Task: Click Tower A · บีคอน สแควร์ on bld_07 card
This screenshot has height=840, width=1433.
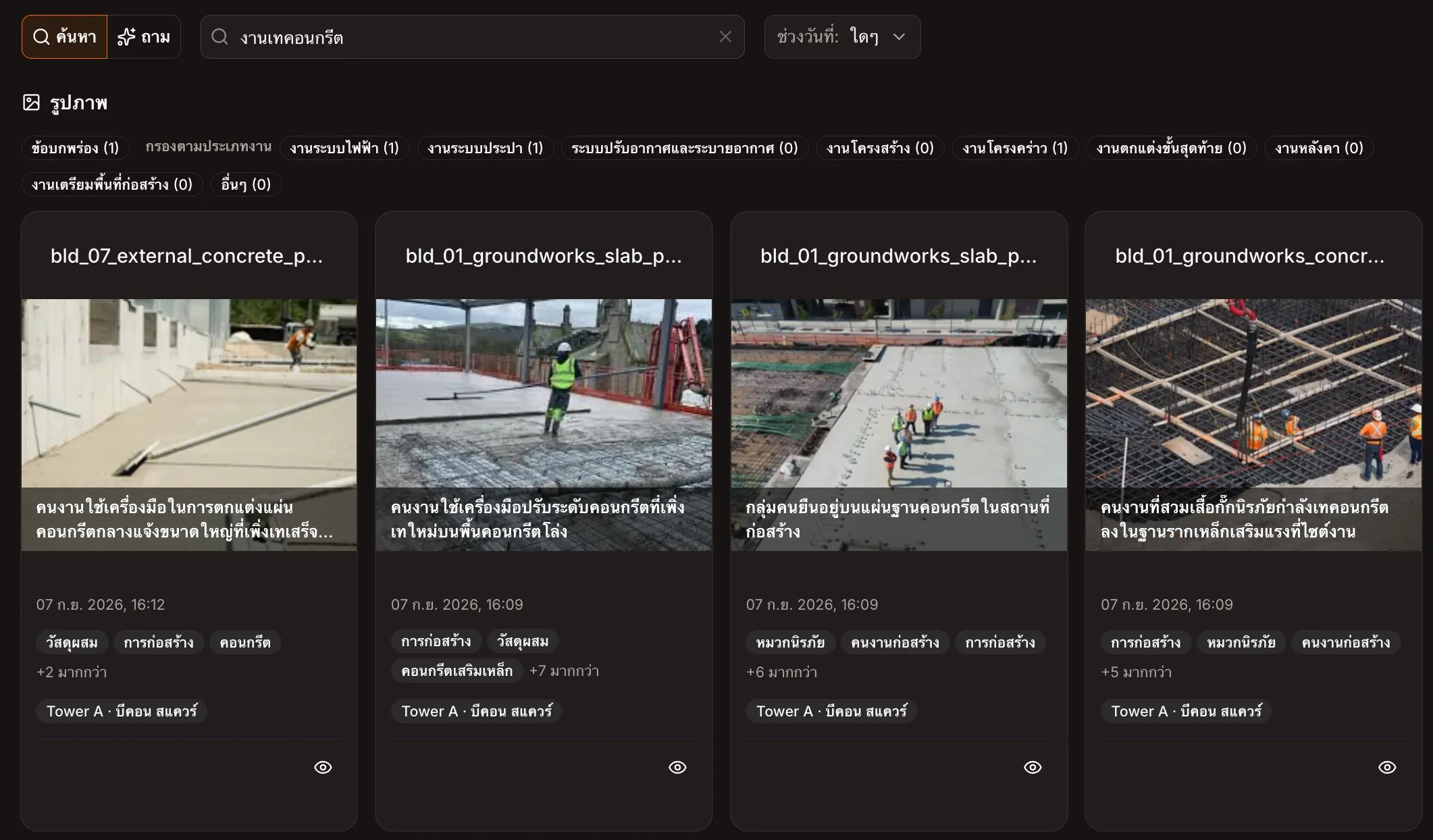Action: 122,711
